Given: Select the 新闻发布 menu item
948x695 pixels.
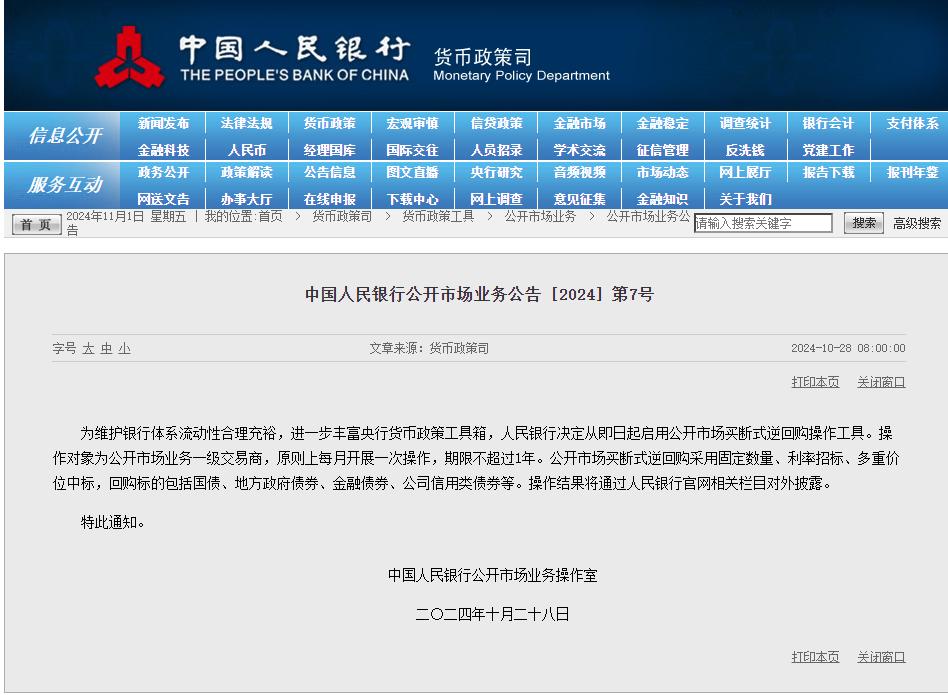Looking at the screenshot, I should (x=163, y=124).
